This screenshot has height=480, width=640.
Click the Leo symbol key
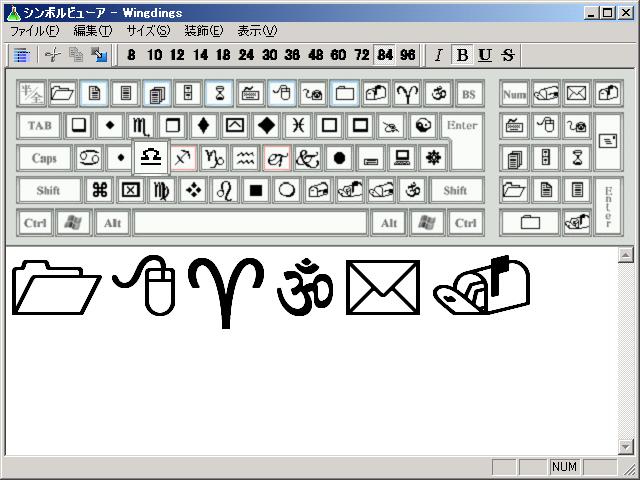pyautogui.click(x=225, y=190)
